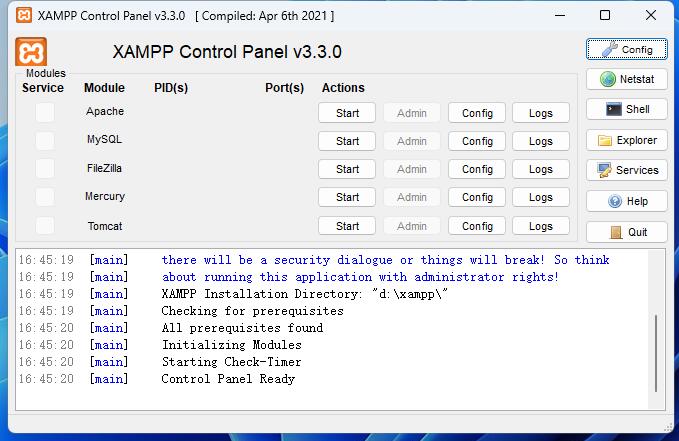
Task: View Apache Logs menu
Action: click(x=541, y=113)
